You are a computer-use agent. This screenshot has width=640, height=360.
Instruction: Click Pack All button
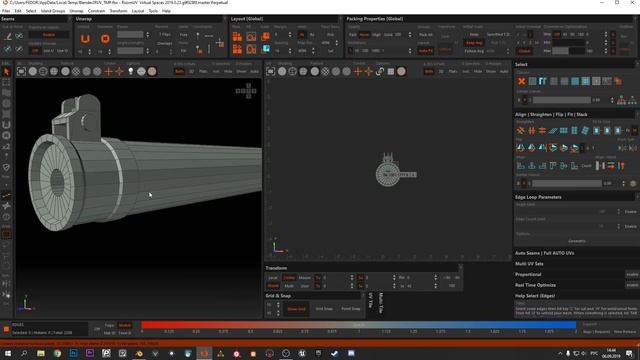tap(426, 35)
